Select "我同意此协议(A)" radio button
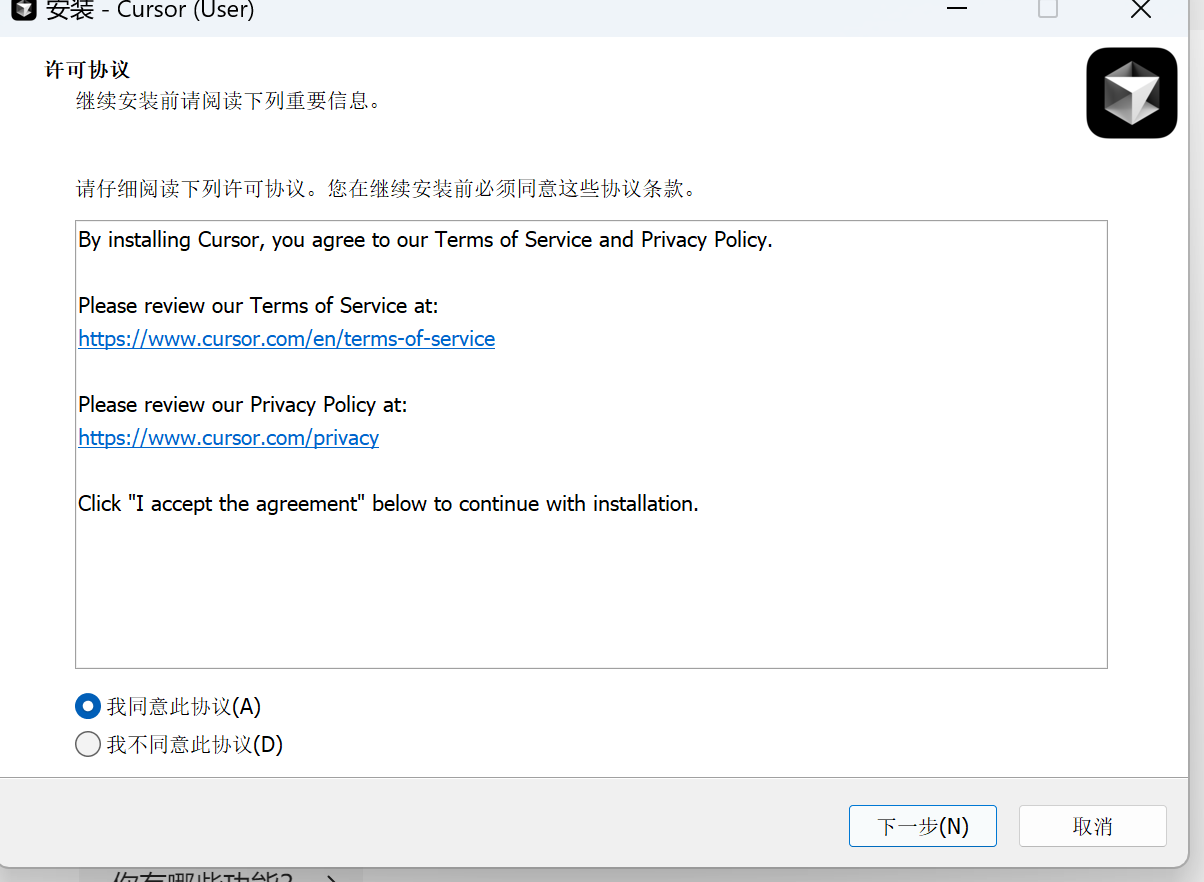 coord(88,707)
